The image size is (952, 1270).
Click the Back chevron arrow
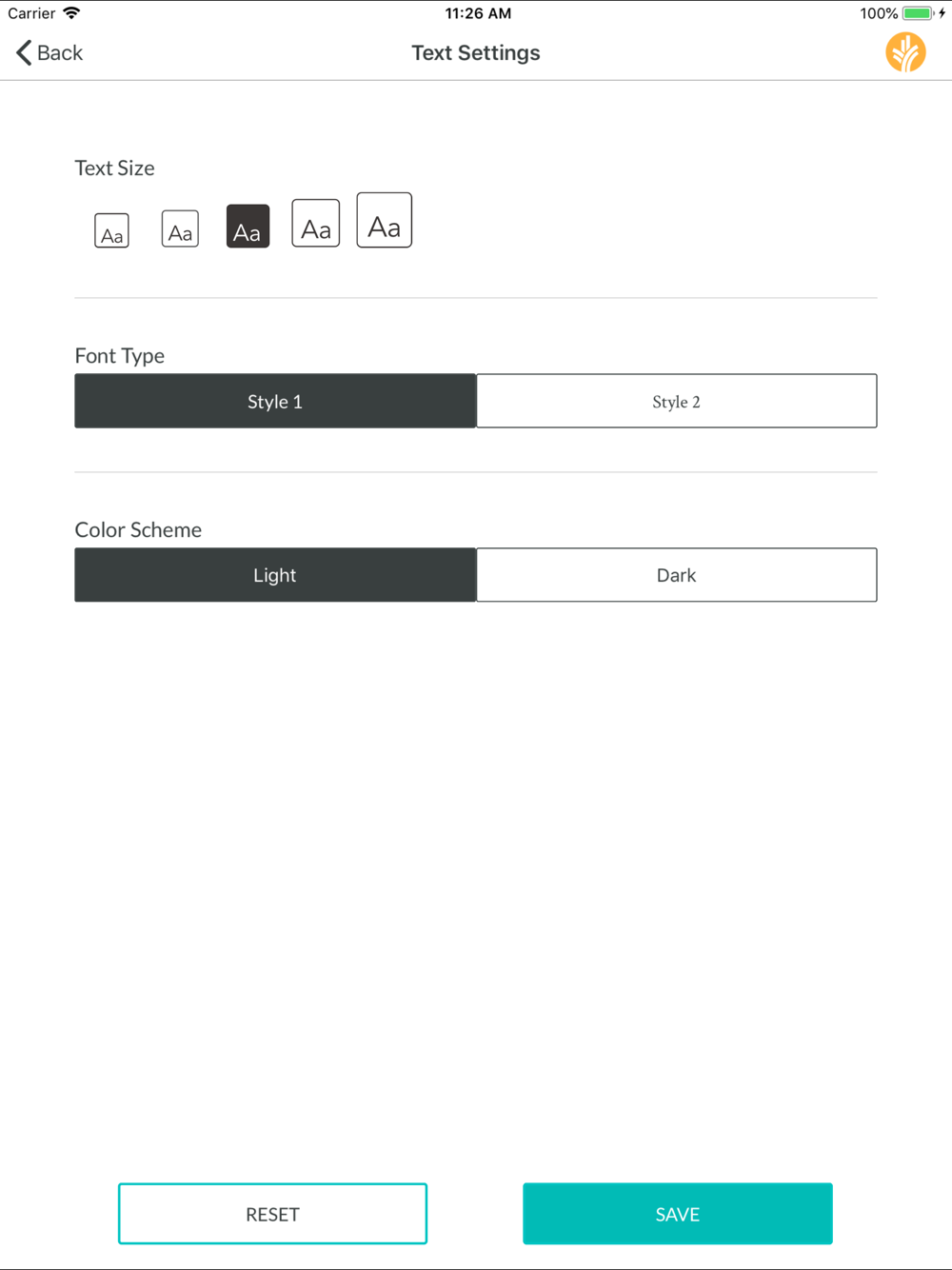[x=24, y=52]
